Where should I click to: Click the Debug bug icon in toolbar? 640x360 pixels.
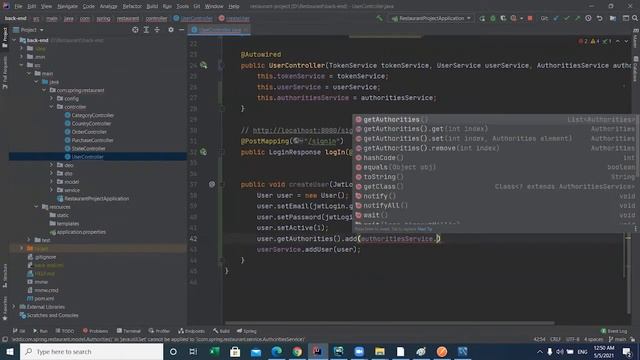[493, 18]
